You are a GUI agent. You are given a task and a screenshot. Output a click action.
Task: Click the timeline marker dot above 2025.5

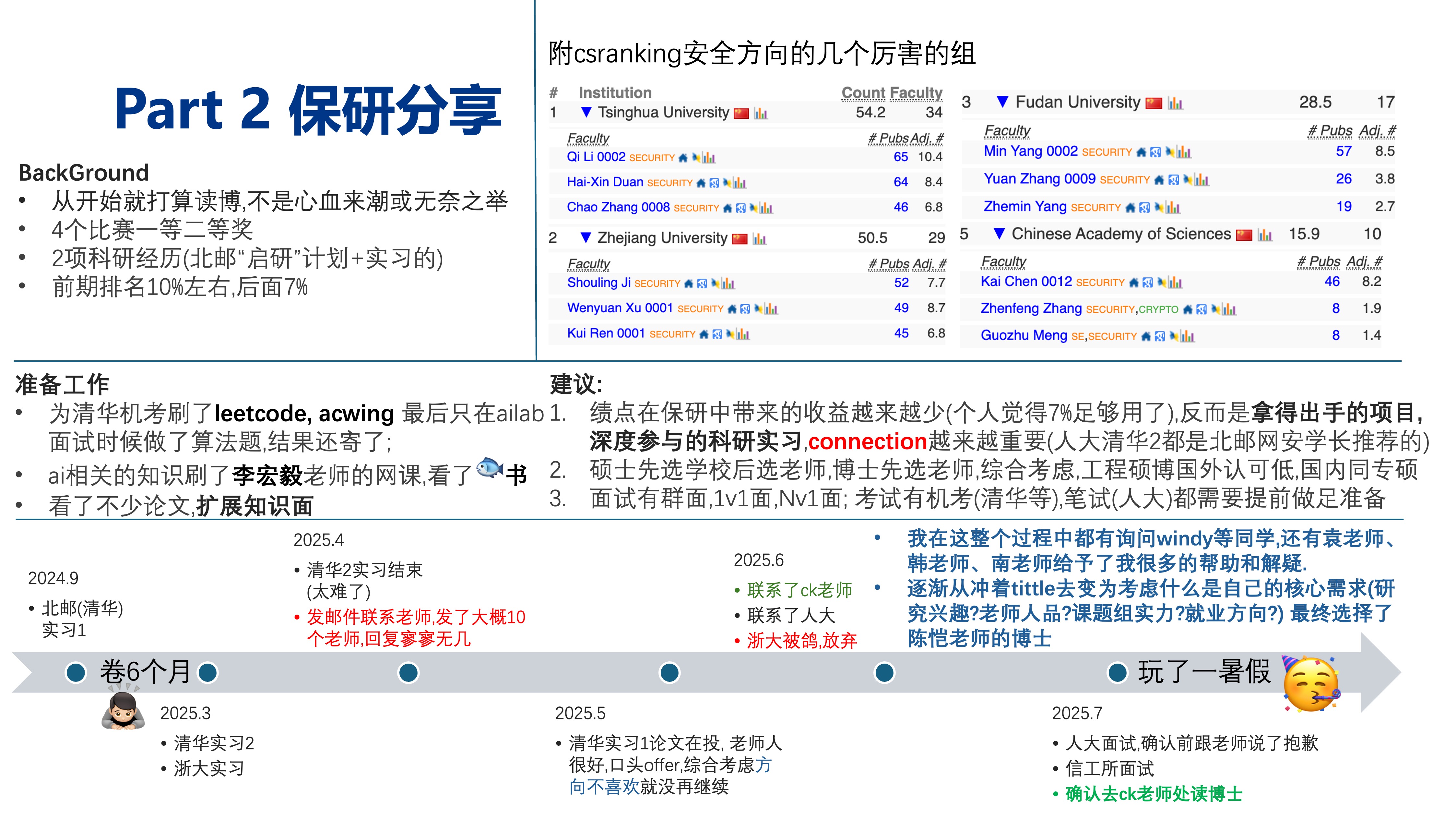pyautogui.click(x=670, y=673)
